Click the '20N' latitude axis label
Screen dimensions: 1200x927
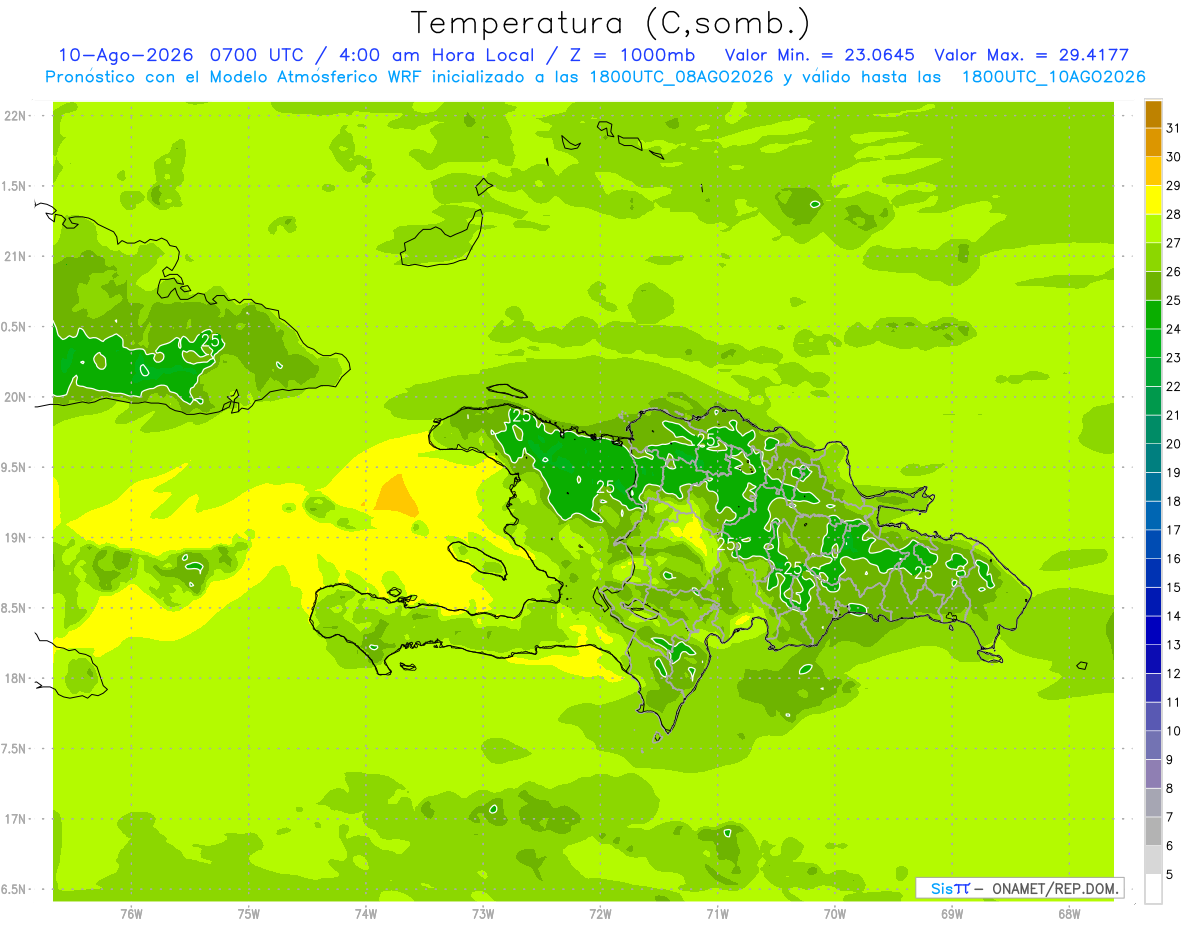(x=15, y=397)
